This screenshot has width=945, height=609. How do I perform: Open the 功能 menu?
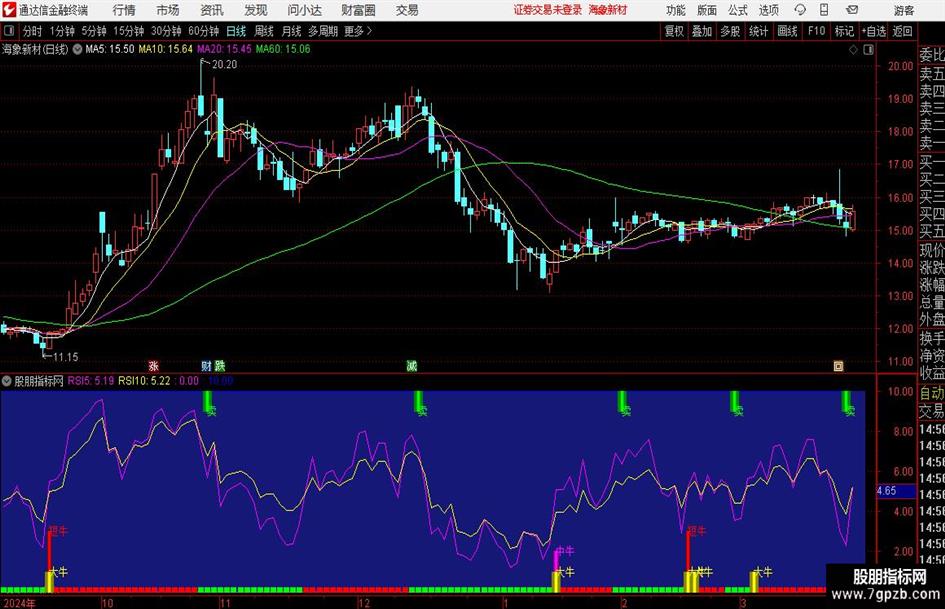point(676,10)
